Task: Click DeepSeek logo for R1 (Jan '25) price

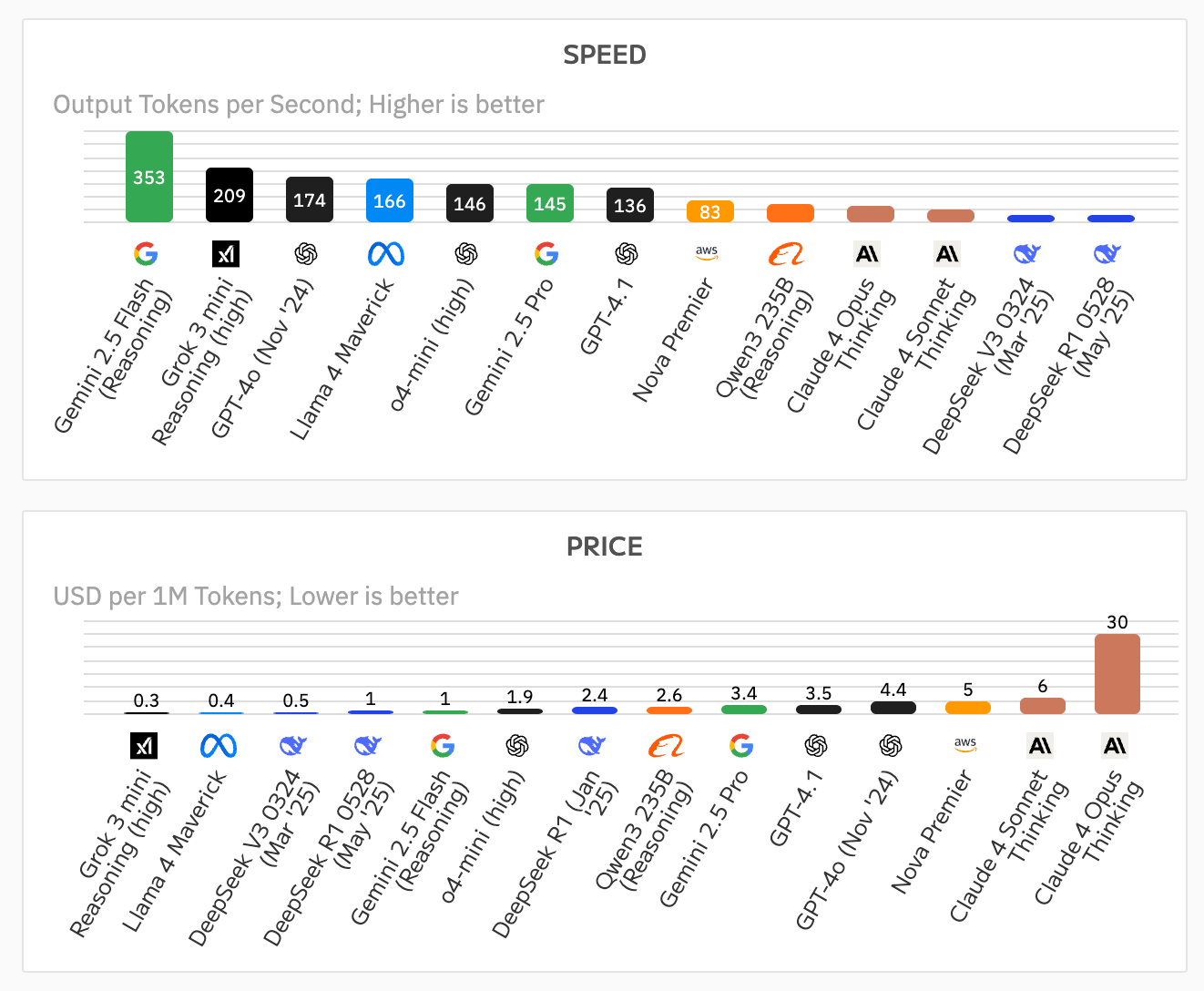Action: 592,746
